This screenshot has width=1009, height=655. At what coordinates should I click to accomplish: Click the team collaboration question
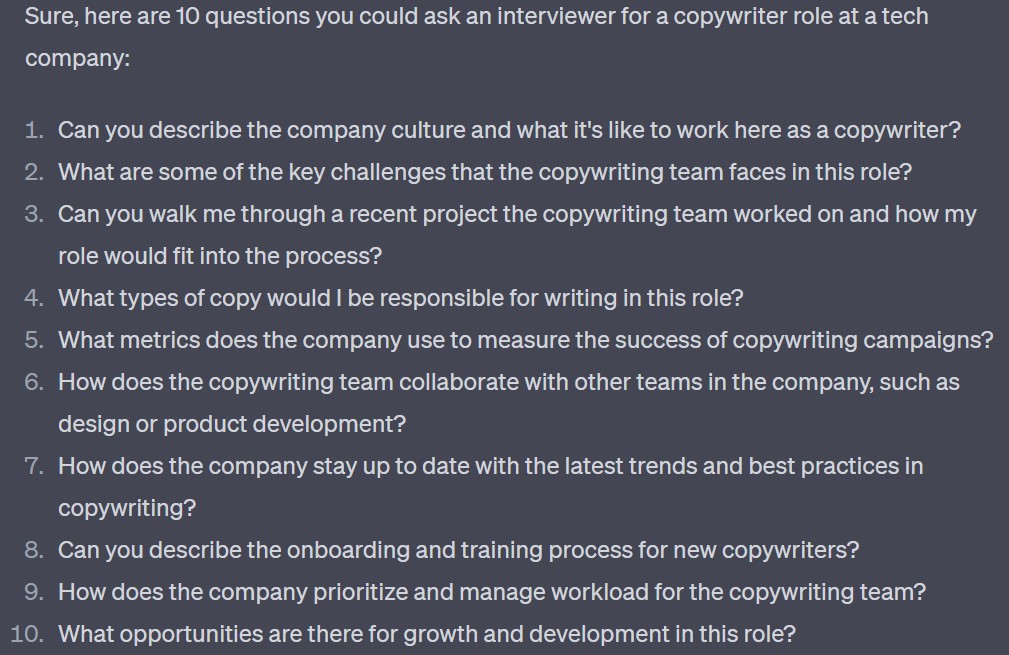[508, 383]
